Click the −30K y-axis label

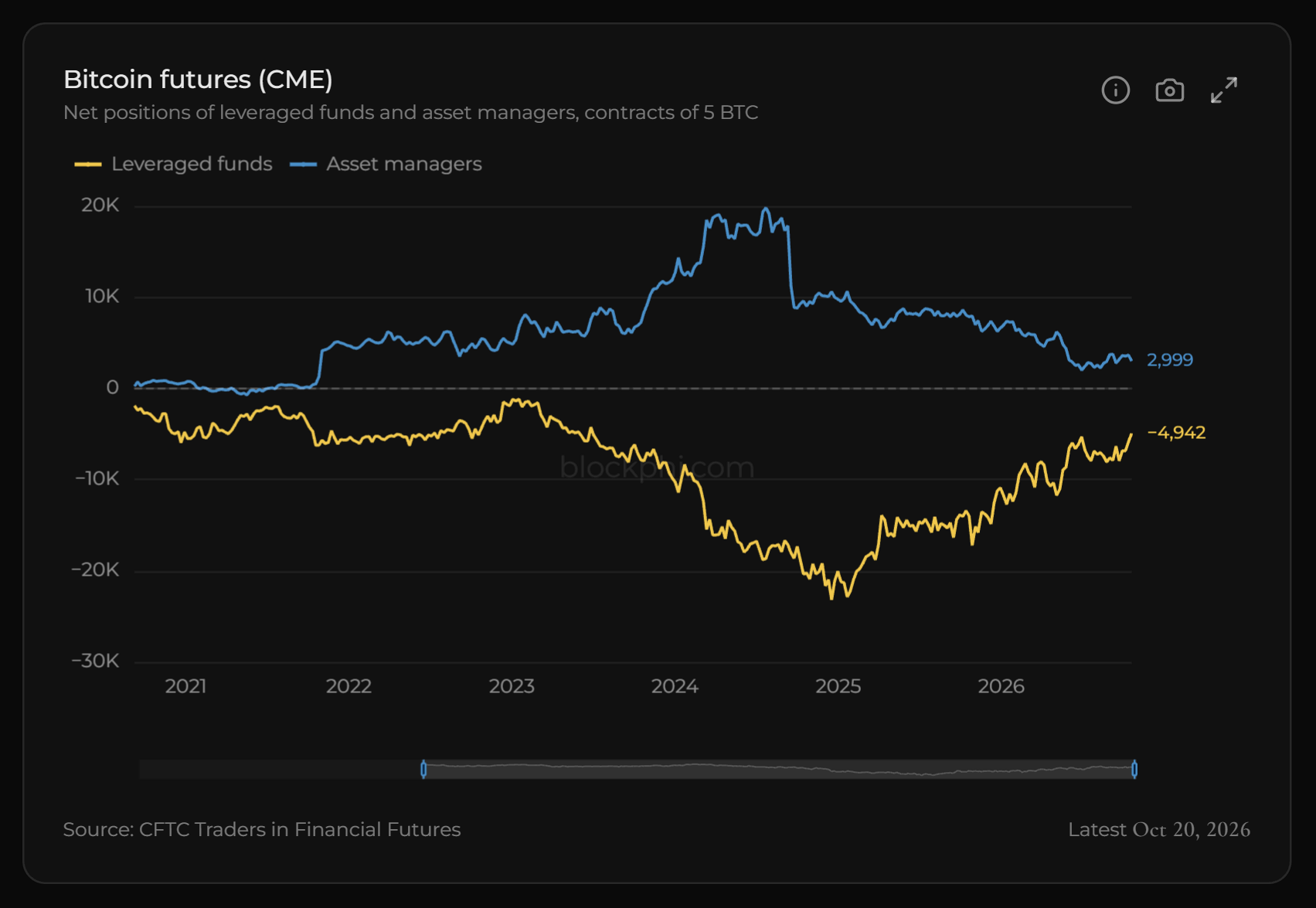[x=96, y=661]
